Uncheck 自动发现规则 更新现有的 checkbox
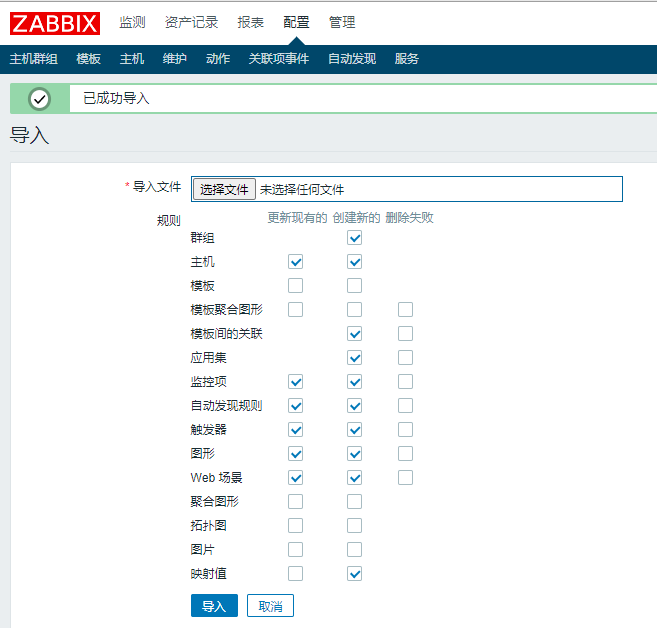 tap(295, 406)
